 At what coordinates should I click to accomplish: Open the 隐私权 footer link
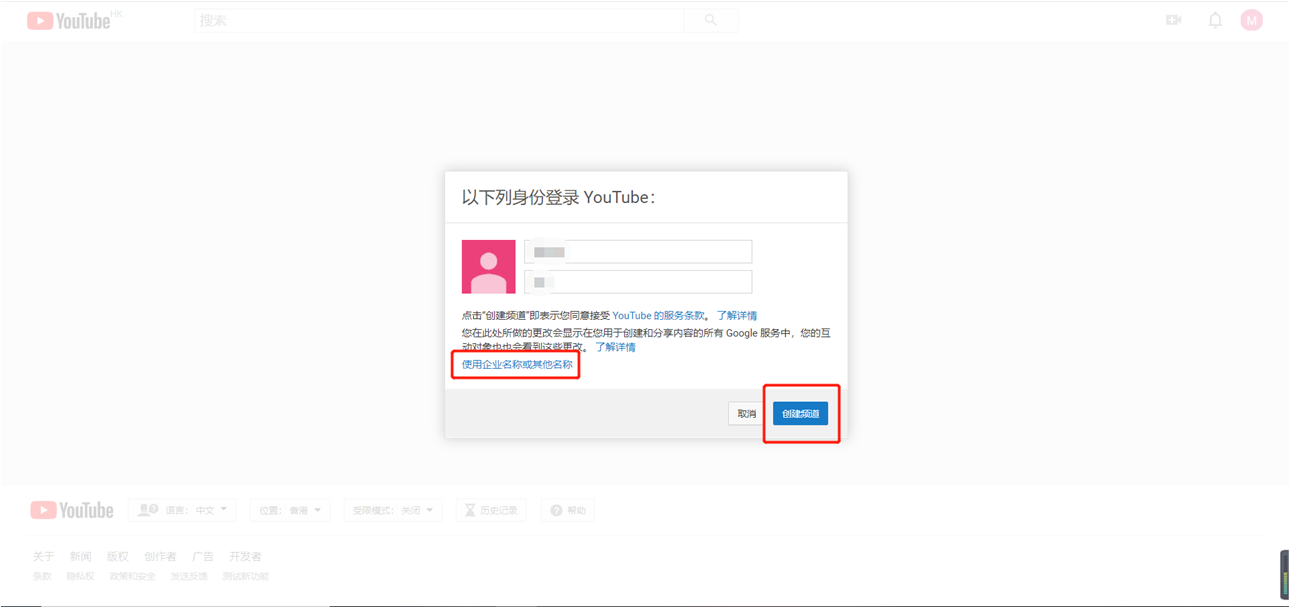[80, 576]
